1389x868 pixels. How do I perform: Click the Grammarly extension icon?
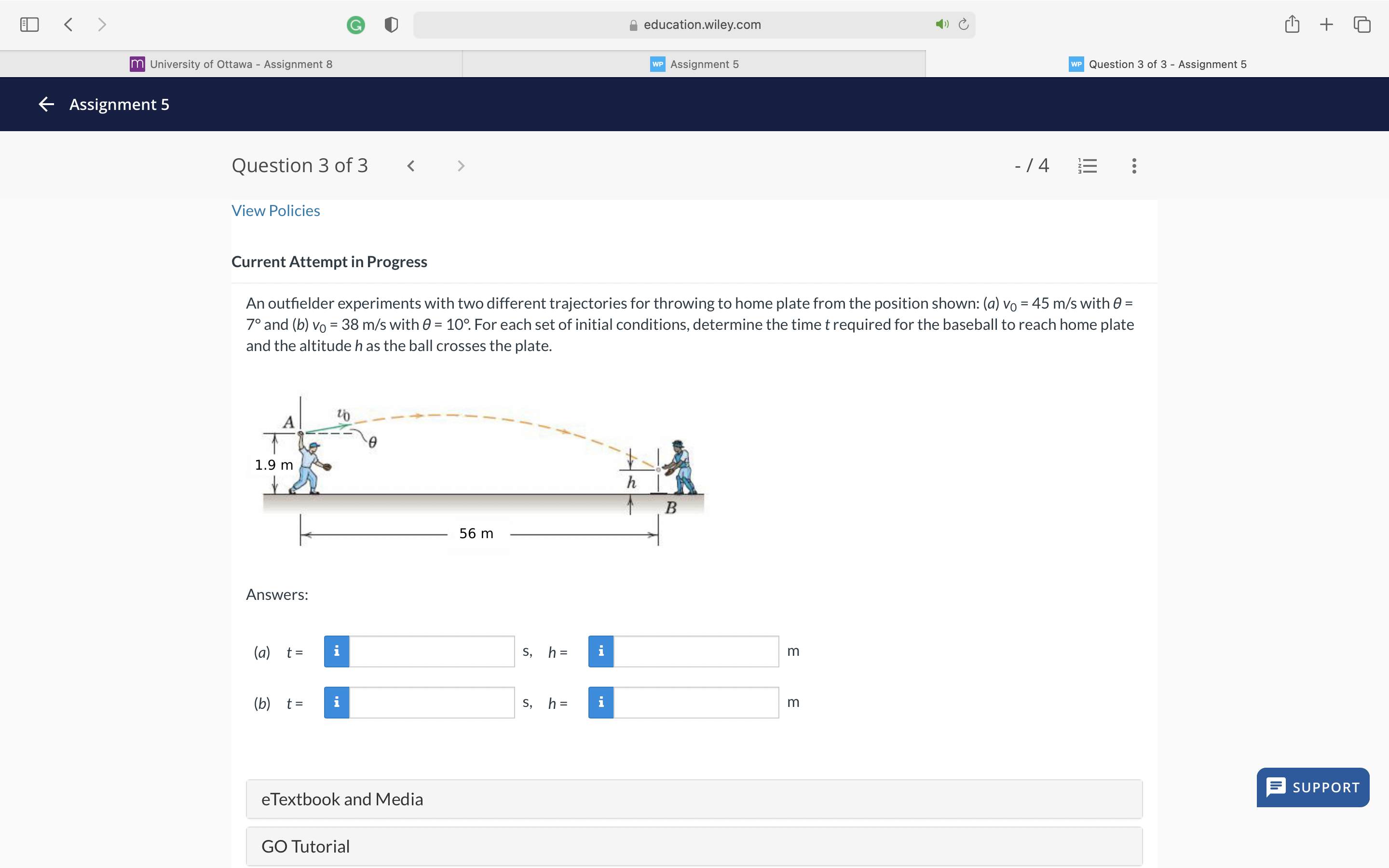[355, 24]
